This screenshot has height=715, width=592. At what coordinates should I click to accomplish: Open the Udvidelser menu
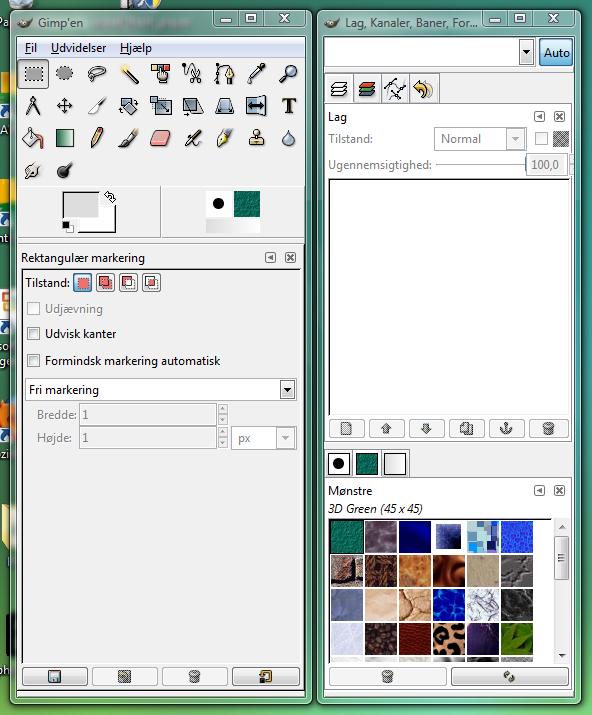pos(78,48)
